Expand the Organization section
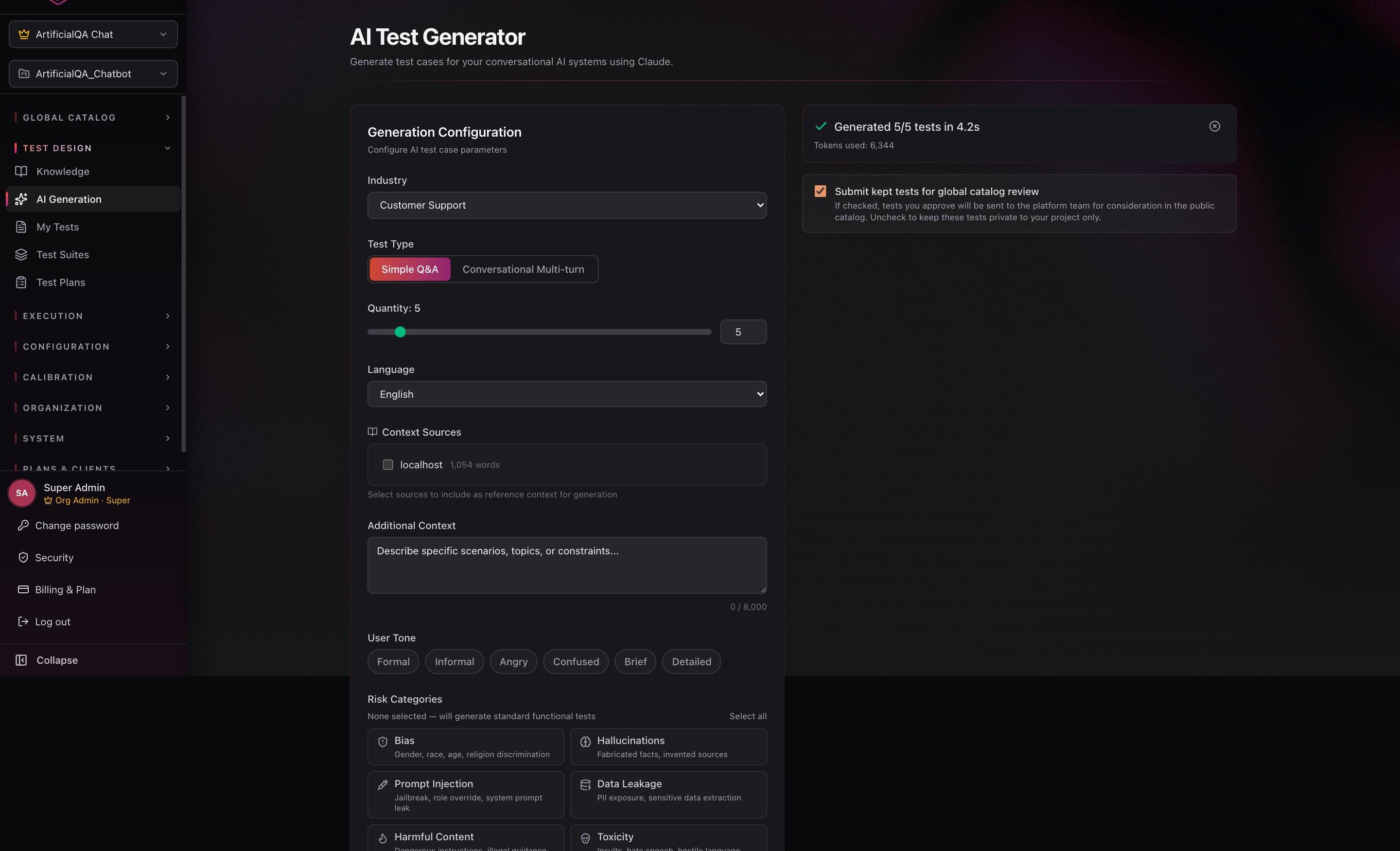Viewport: 1400px width, 851px height. tap(93, 408)
